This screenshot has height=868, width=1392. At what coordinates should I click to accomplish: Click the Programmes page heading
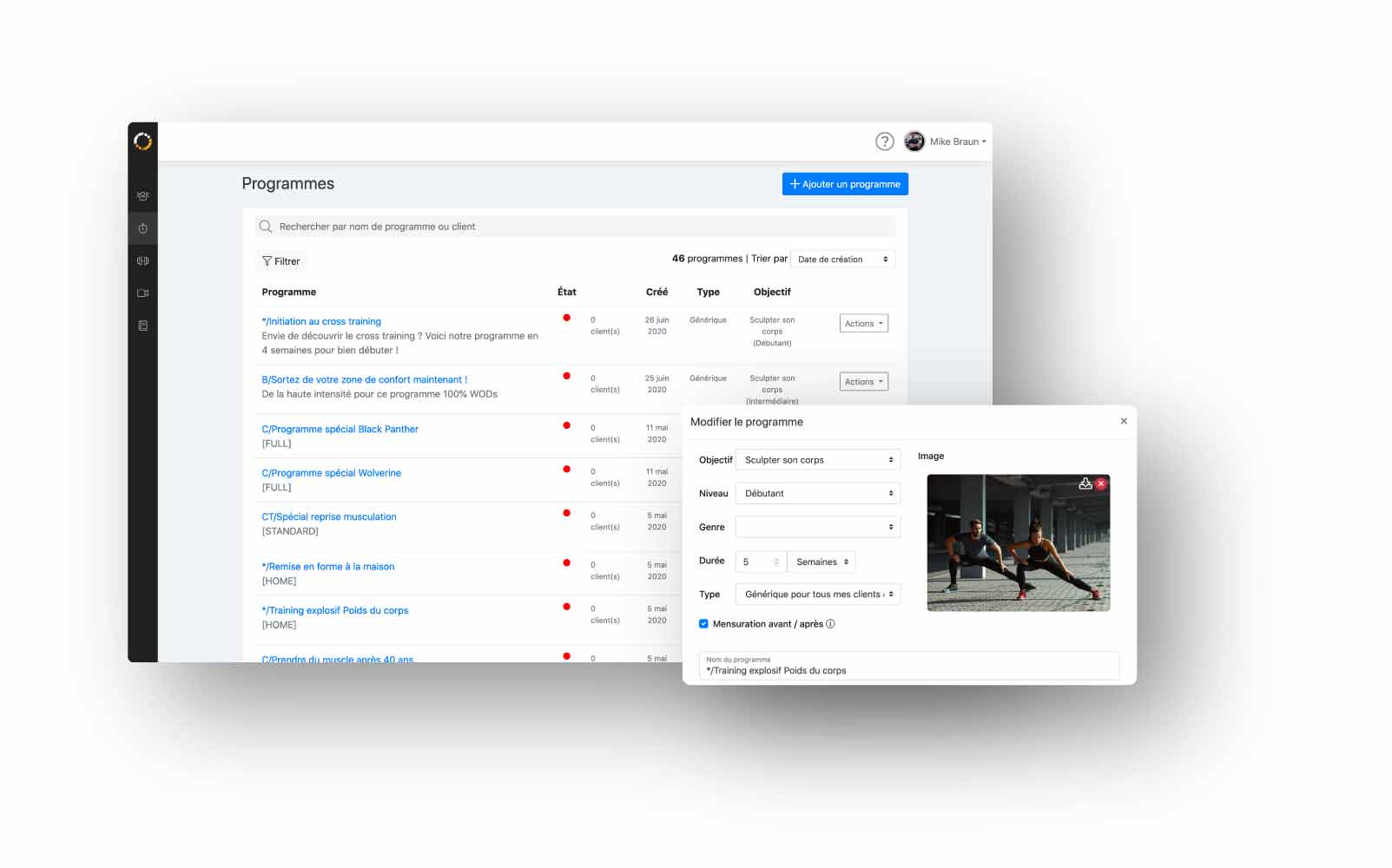coord(287,184)
